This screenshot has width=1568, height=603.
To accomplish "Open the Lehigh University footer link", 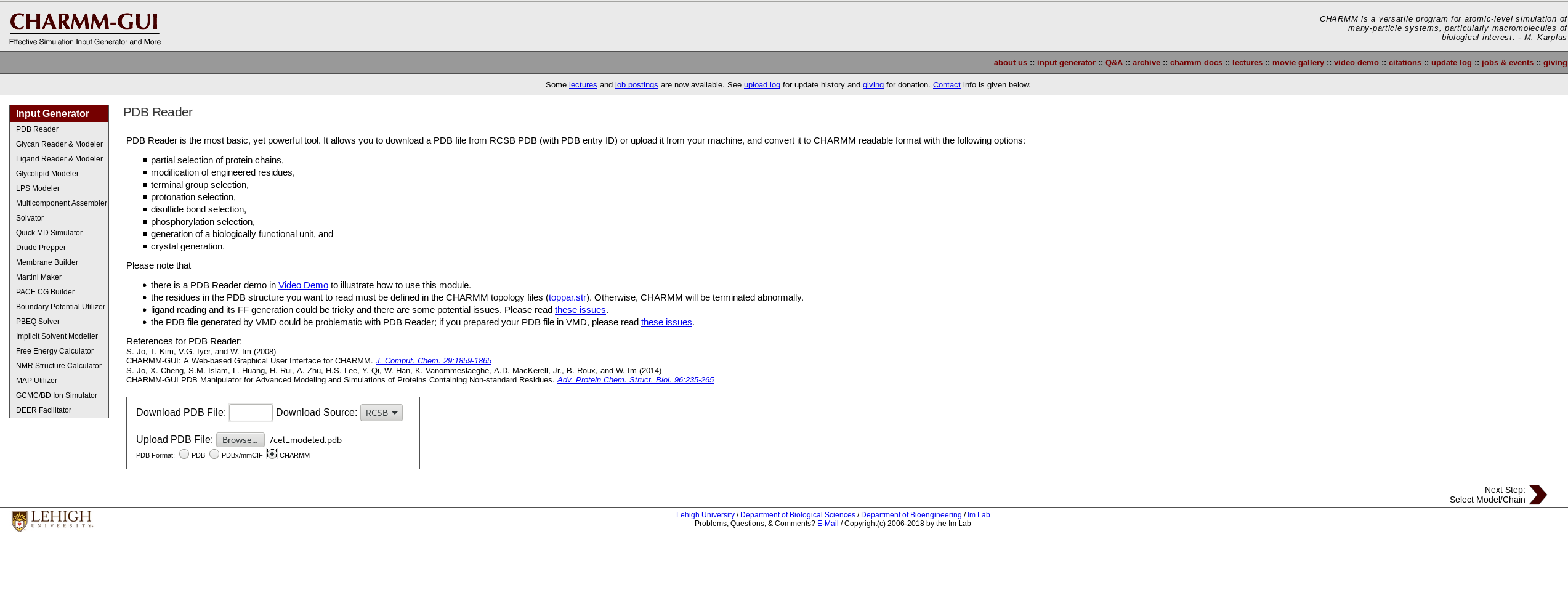I will click(x=705, y=515).
